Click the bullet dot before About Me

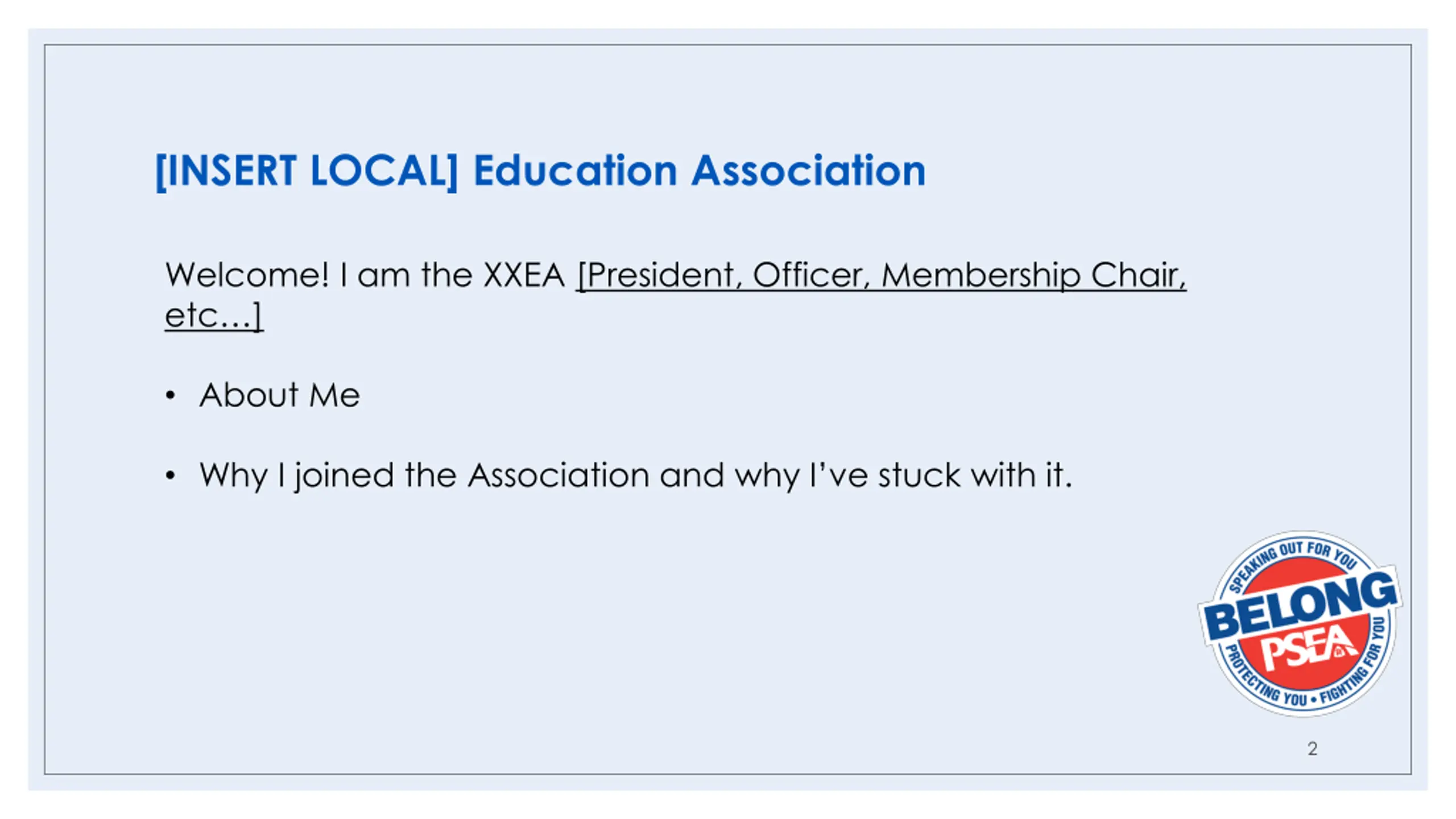click(x=170, y=395)
